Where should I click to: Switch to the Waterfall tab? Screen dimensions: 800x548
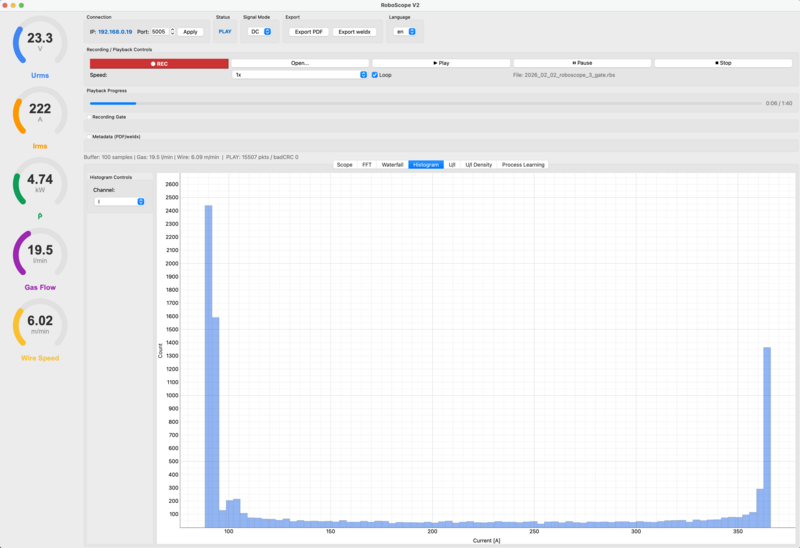392,164
